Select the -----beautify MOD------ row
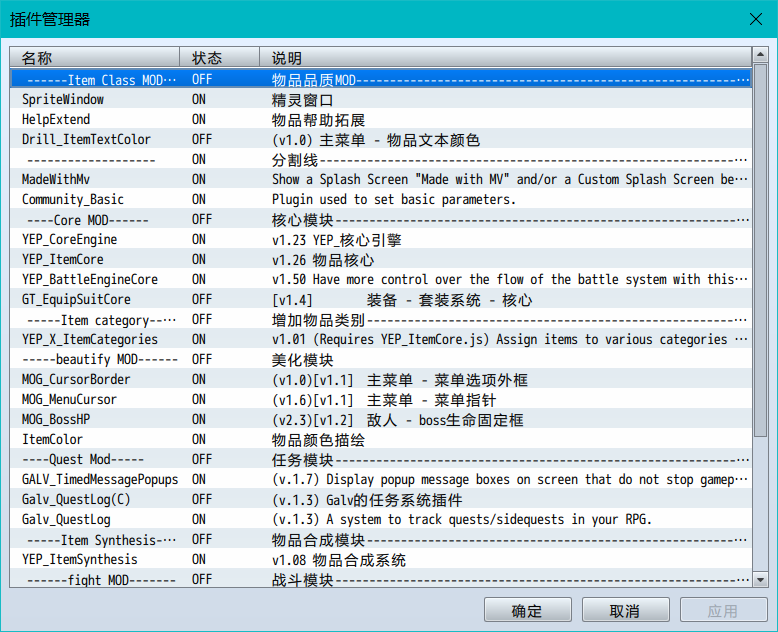 pos(380,360)
